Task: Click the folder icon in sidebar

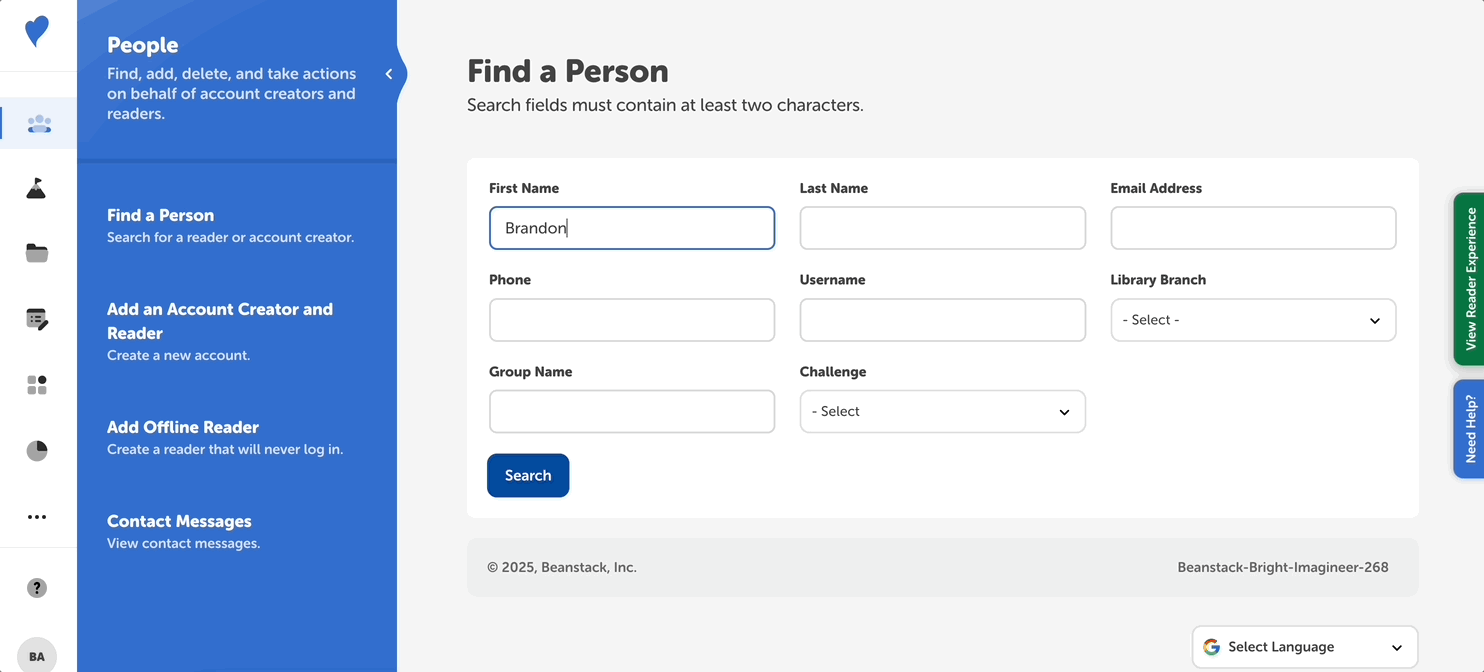Action: point(37,254)
